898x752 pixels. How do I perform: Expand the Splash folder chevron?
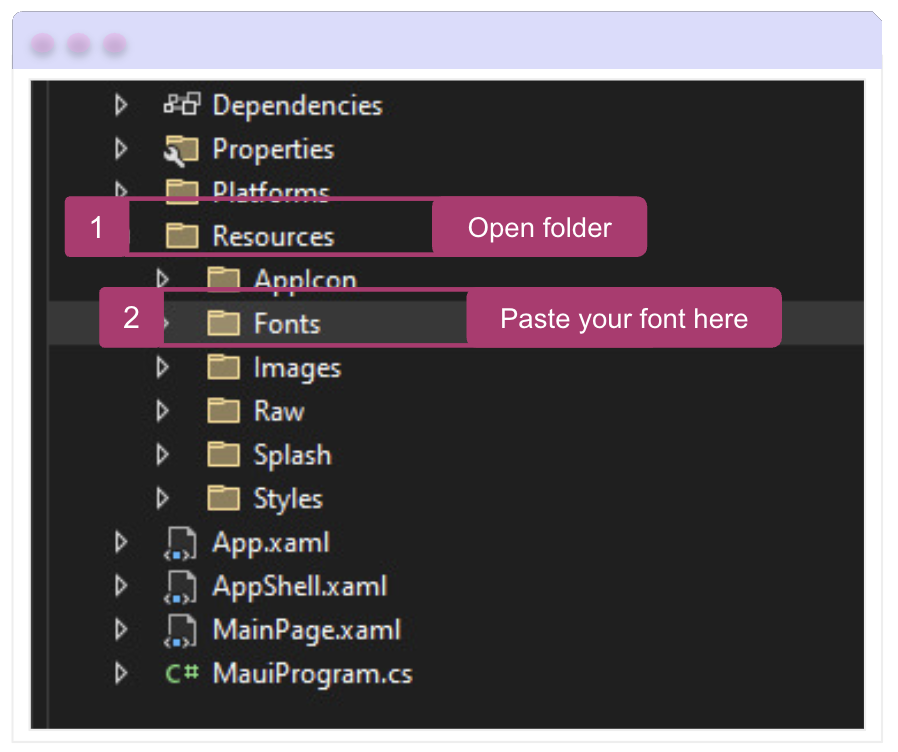point(163,454)
